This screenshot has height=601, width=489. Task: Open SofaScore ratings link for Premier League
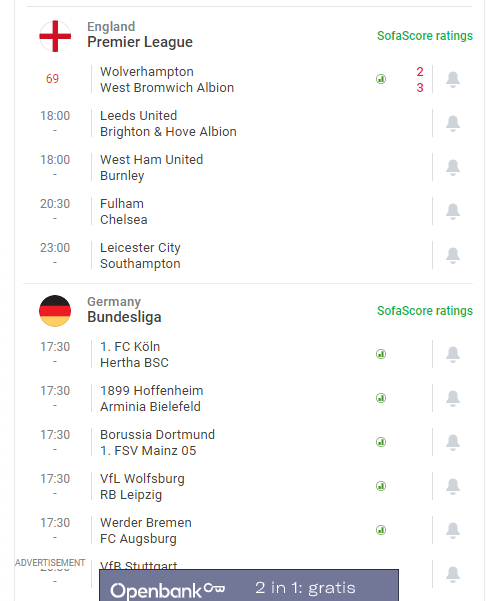pos(425,36)
